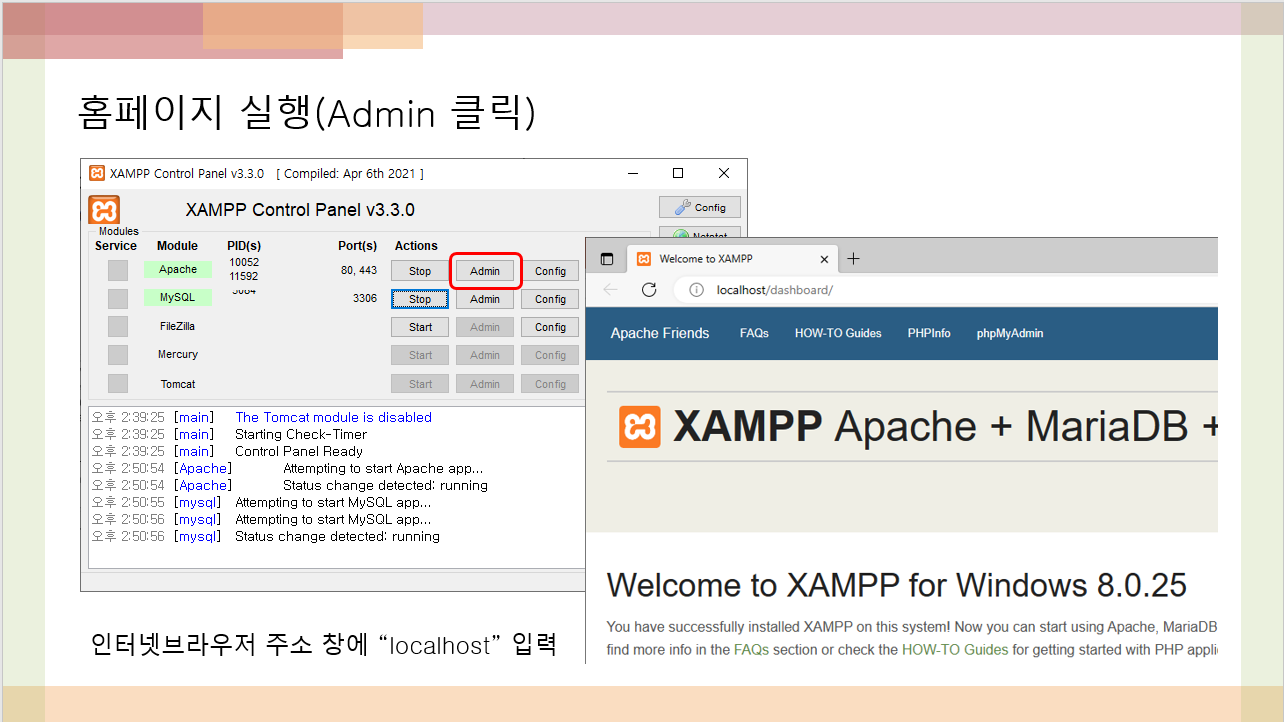Image resolution: width=1284 pixels, height=722 pixels.
Task: Minimize the XAMPP Control Panel window
Action: [x=632, y=173]
